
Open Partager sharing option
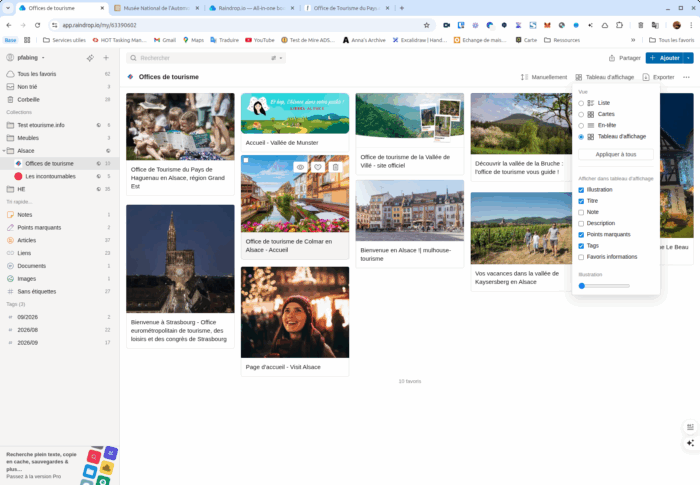pos(623,58)
